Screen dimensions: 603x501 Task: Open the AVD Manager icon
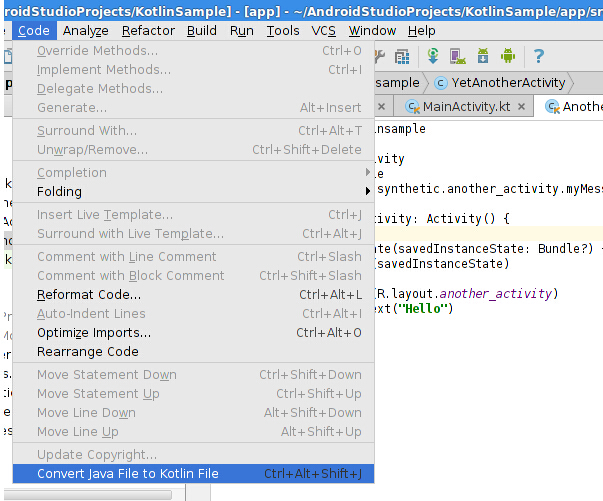pyautogui.click(x=458, y=56)
